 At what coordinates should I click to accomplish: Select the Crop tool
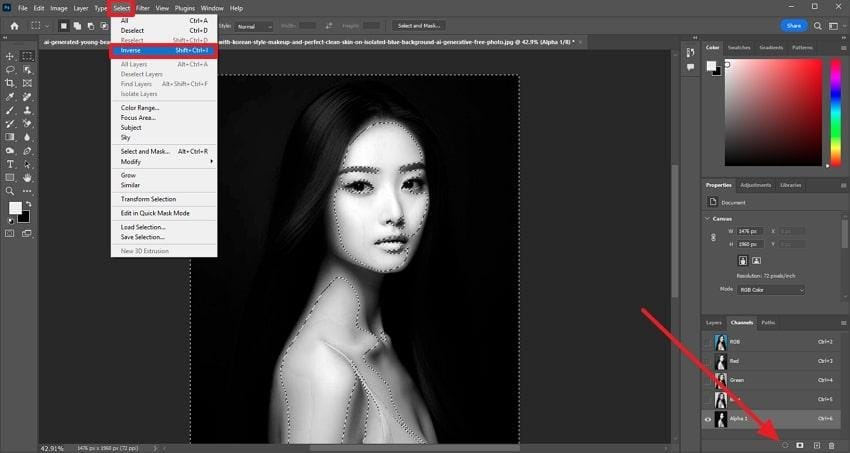click(10, 83)
